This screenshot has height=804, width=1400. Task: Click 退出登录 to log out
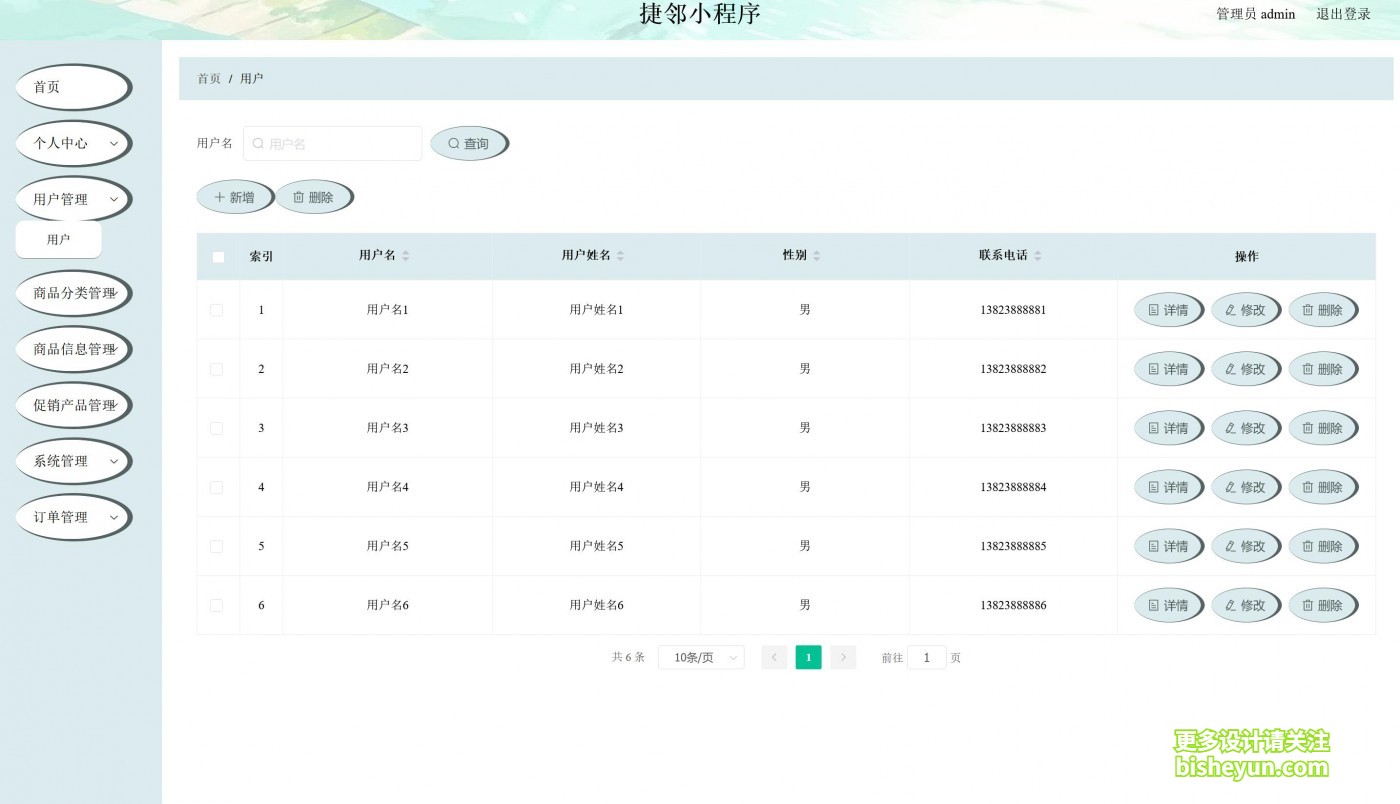[1343, 14]
